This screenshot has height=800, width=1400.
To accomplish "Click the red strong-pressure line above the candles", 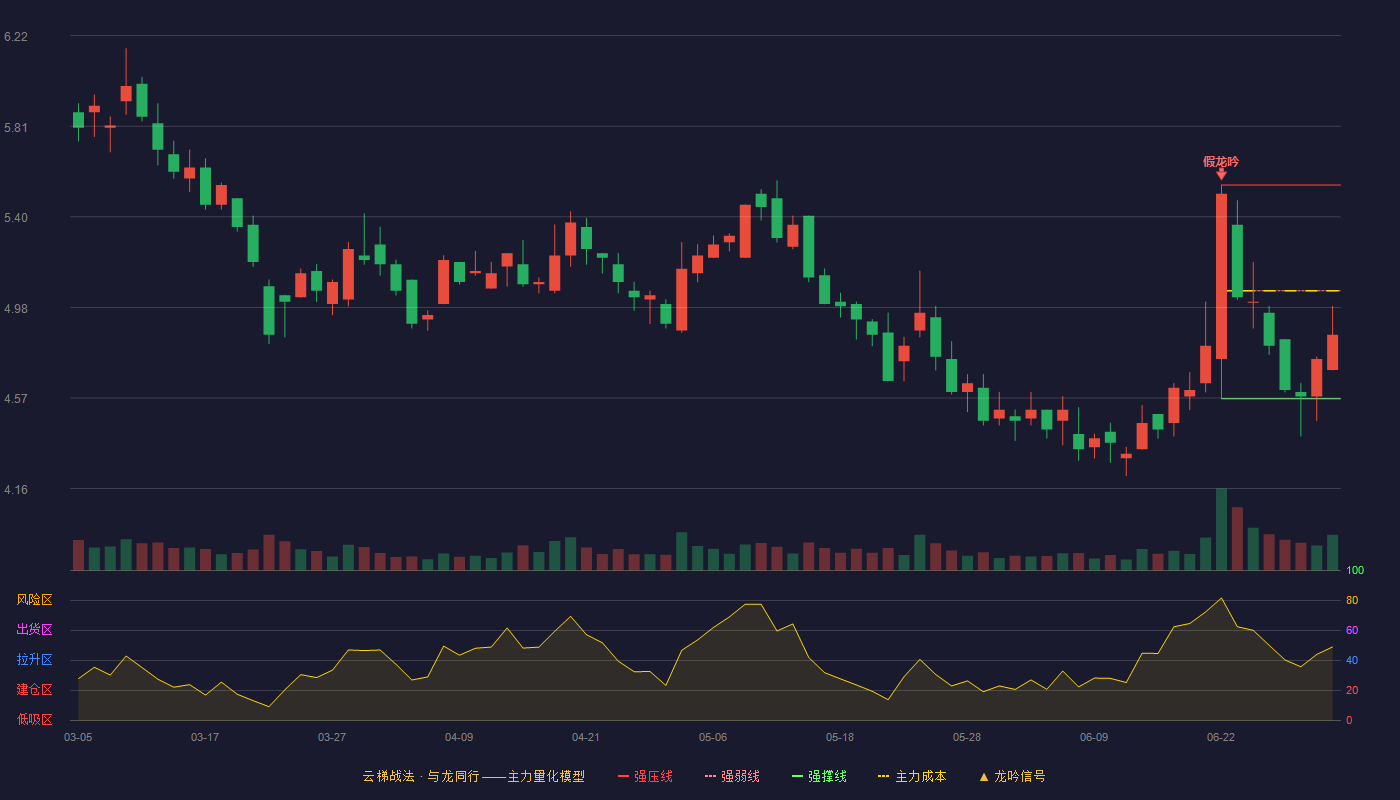I will pos(1281,185).
